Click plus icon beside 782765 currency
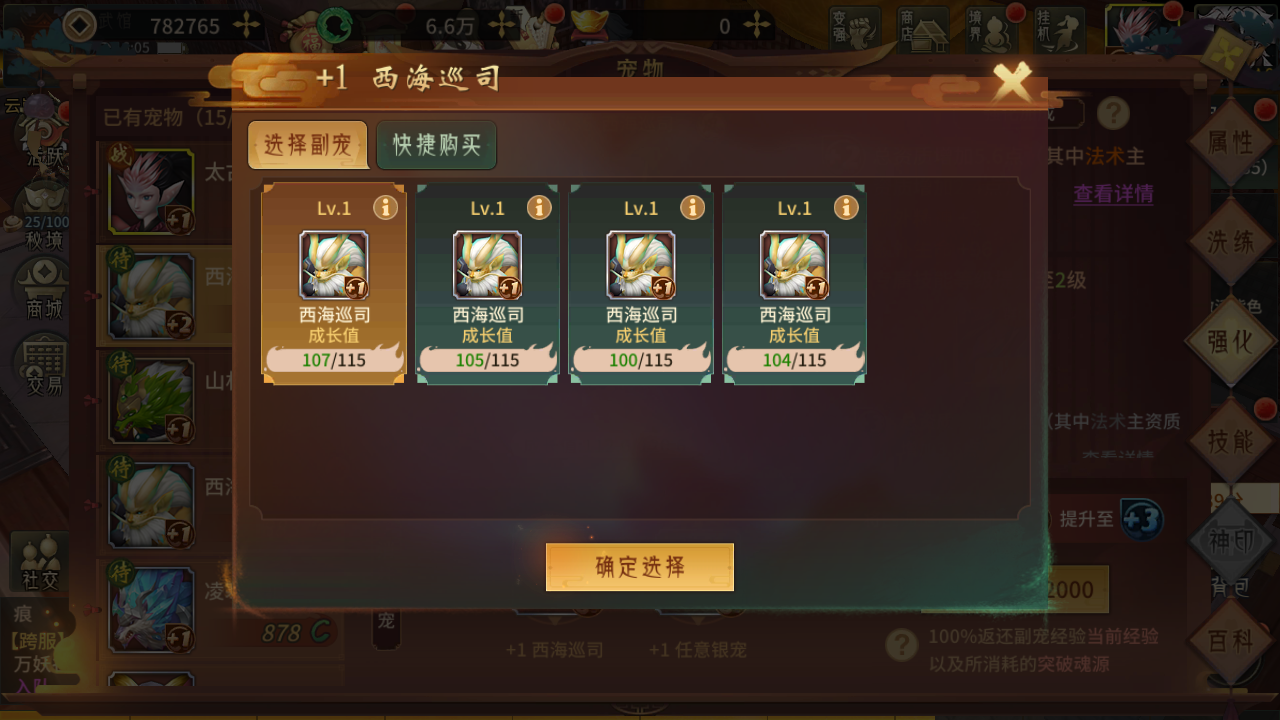 point(246,26)
